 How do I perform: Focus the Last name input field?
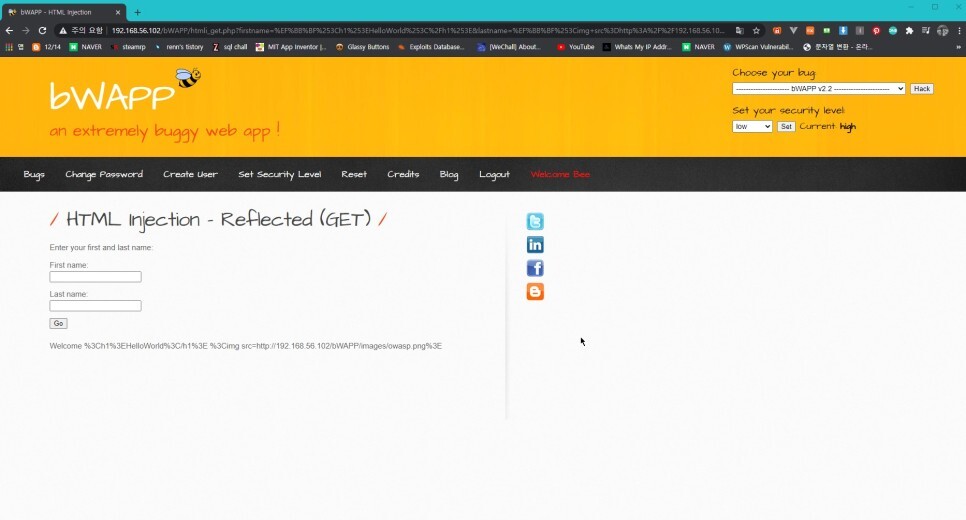pyautogui.click(x=95, y=306)
